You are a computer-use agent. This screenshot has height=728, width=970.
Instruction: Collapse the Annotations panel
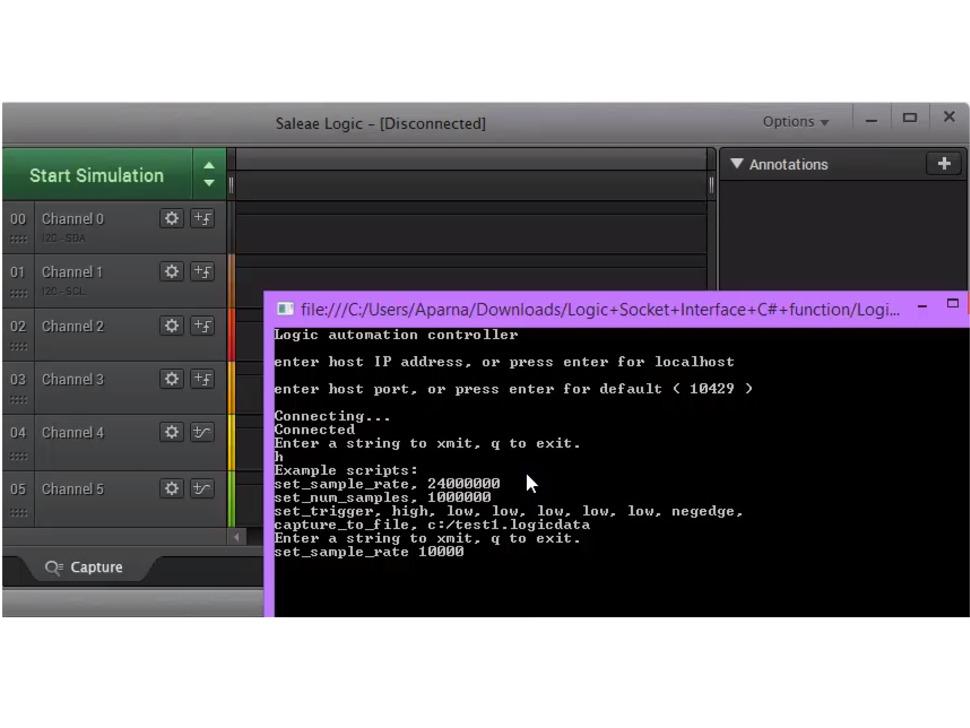(x=737, y=164)
